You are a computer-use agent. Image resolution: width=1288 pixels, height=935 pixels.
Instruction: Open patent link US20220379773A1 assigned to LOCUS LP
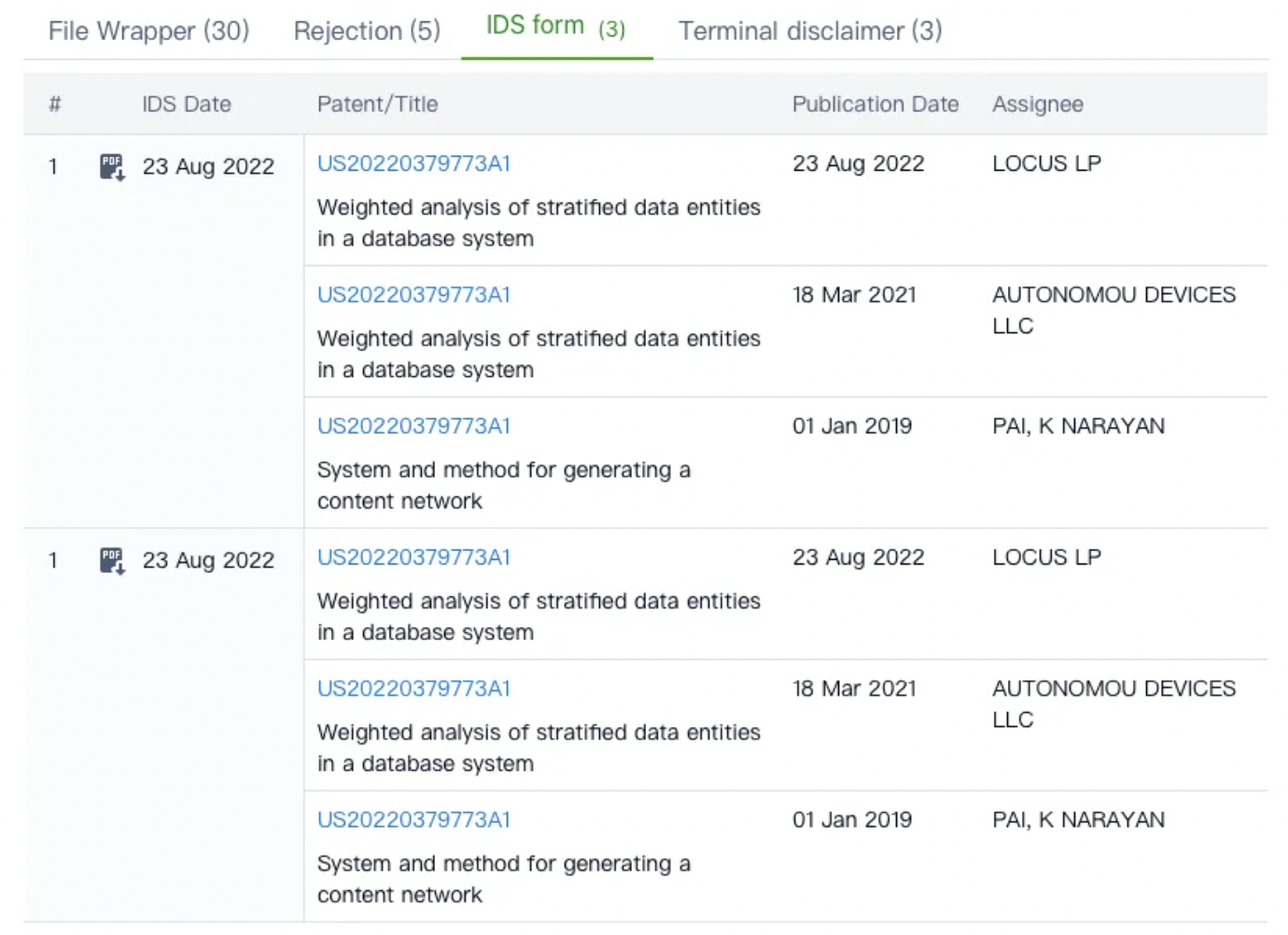(x=413, y=163)
